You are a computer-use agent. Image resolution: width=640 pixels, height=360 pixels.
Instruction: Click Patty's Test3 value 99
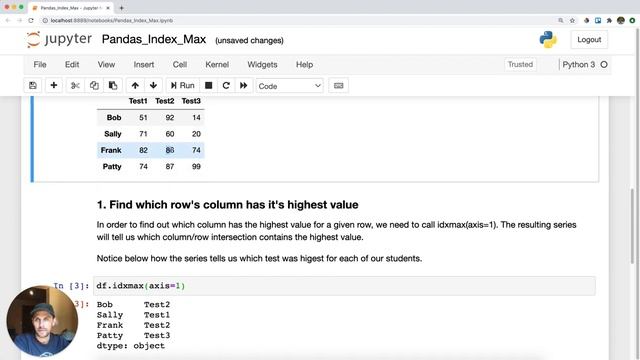click(x=196, y=167)
